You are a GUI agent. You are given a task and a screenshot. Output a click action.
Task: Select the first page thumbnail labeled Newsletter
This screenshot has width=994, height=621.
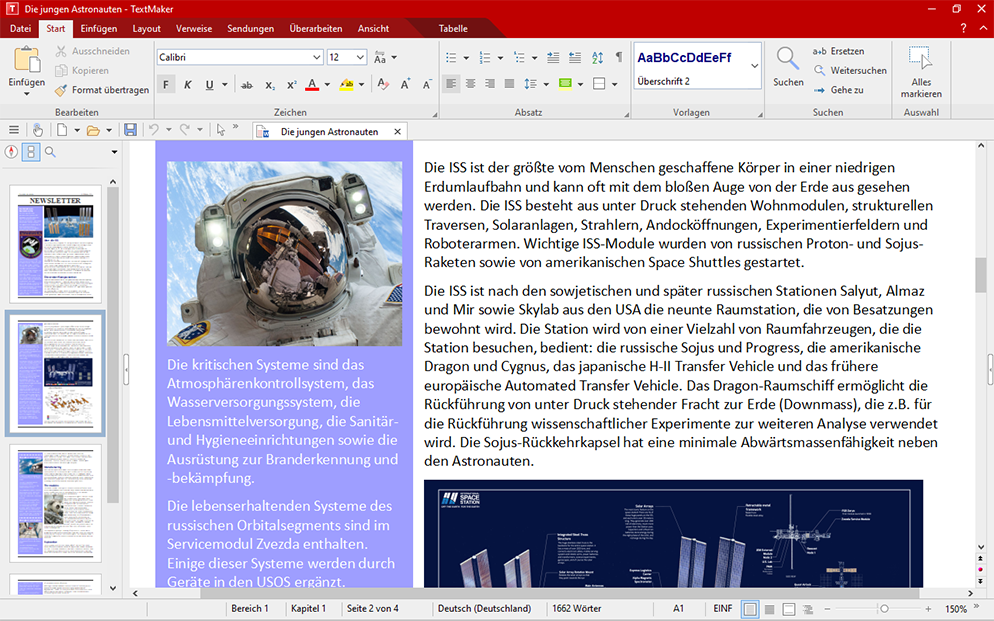tap(56, 244)
